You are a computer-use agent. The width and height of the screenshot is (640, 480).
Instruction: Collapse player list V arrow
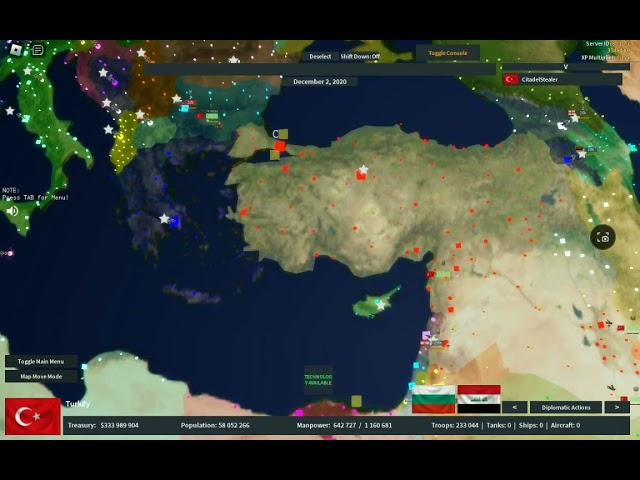tap(566, 67)
